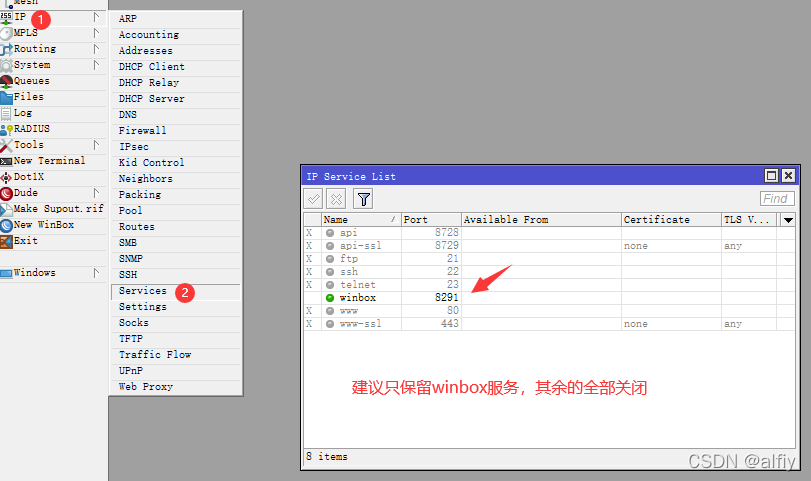Select the winbox service row name
Viewport: 811px width, 481px height.
(358, 298)
